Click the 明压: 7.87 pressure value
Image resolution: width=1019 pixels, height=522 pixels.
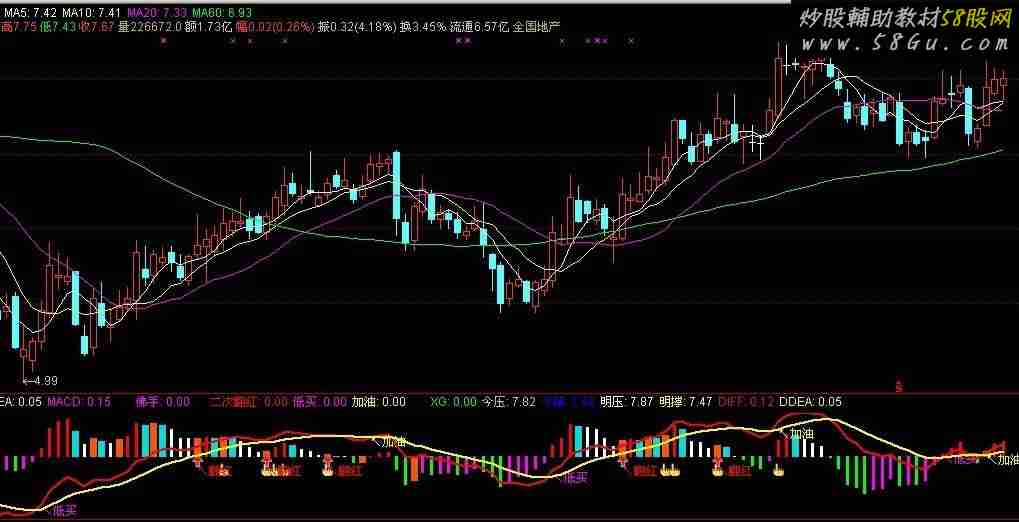point(626,402)
